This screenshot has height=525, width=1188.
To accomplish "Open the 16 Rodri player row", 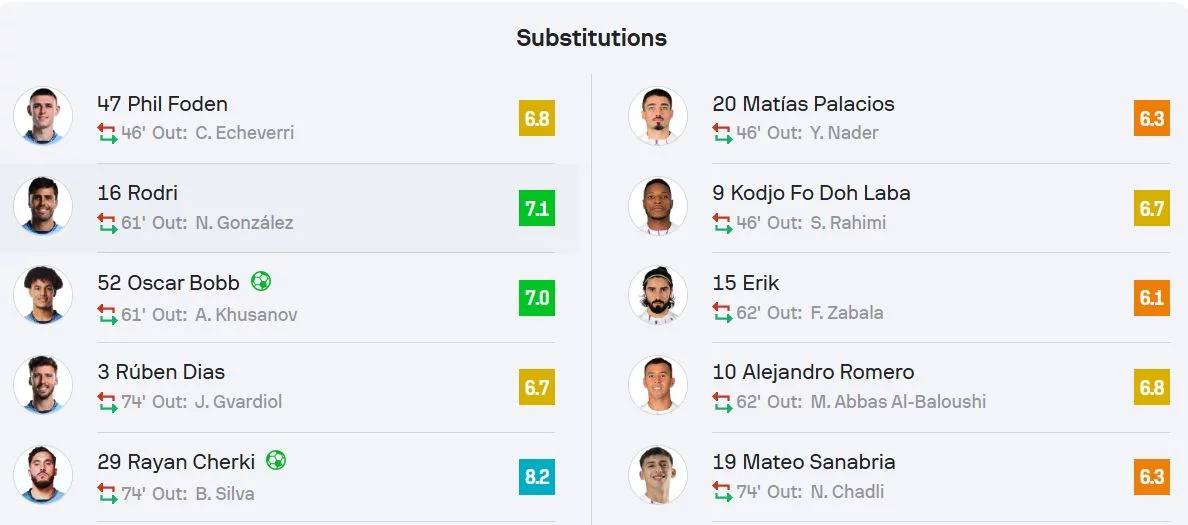I will tap(288, 208).
